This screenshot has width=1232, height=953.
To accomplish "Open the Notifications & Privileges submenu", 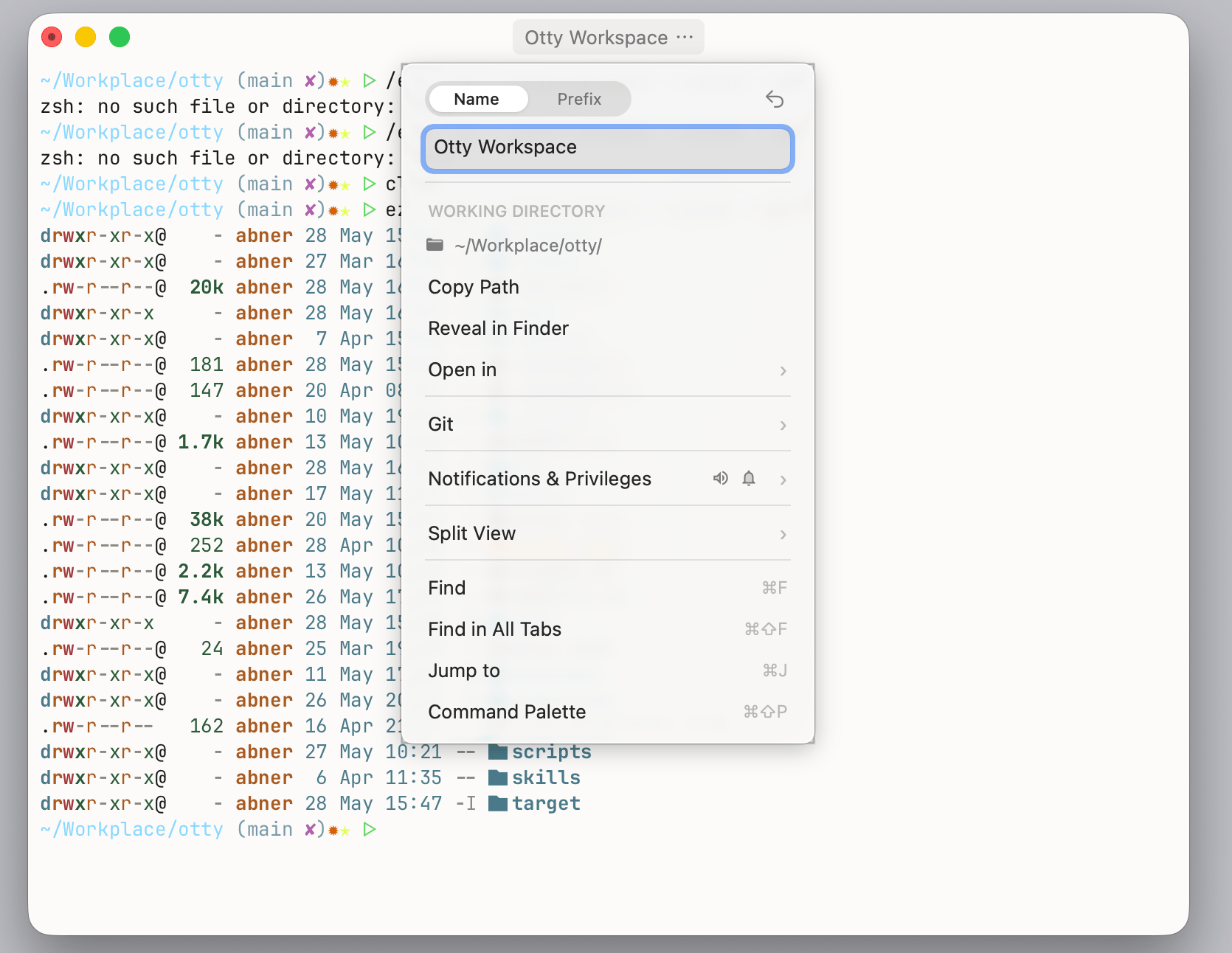I will [608, 479].
